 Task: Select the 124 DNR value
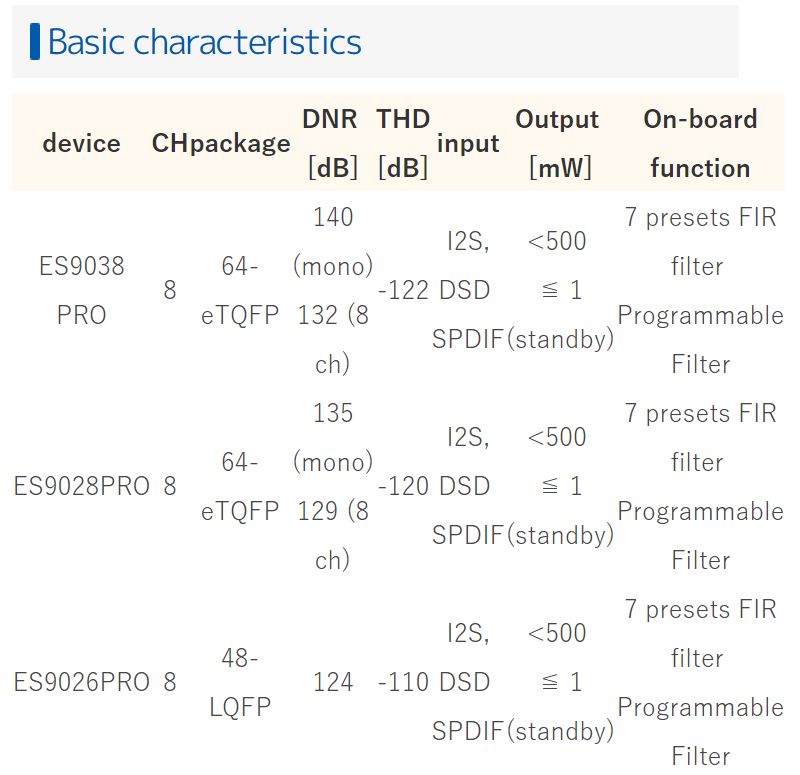[333, 682]
